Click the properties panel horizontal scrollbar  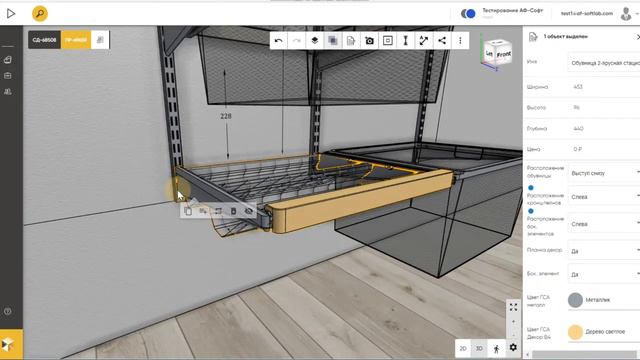584,355
